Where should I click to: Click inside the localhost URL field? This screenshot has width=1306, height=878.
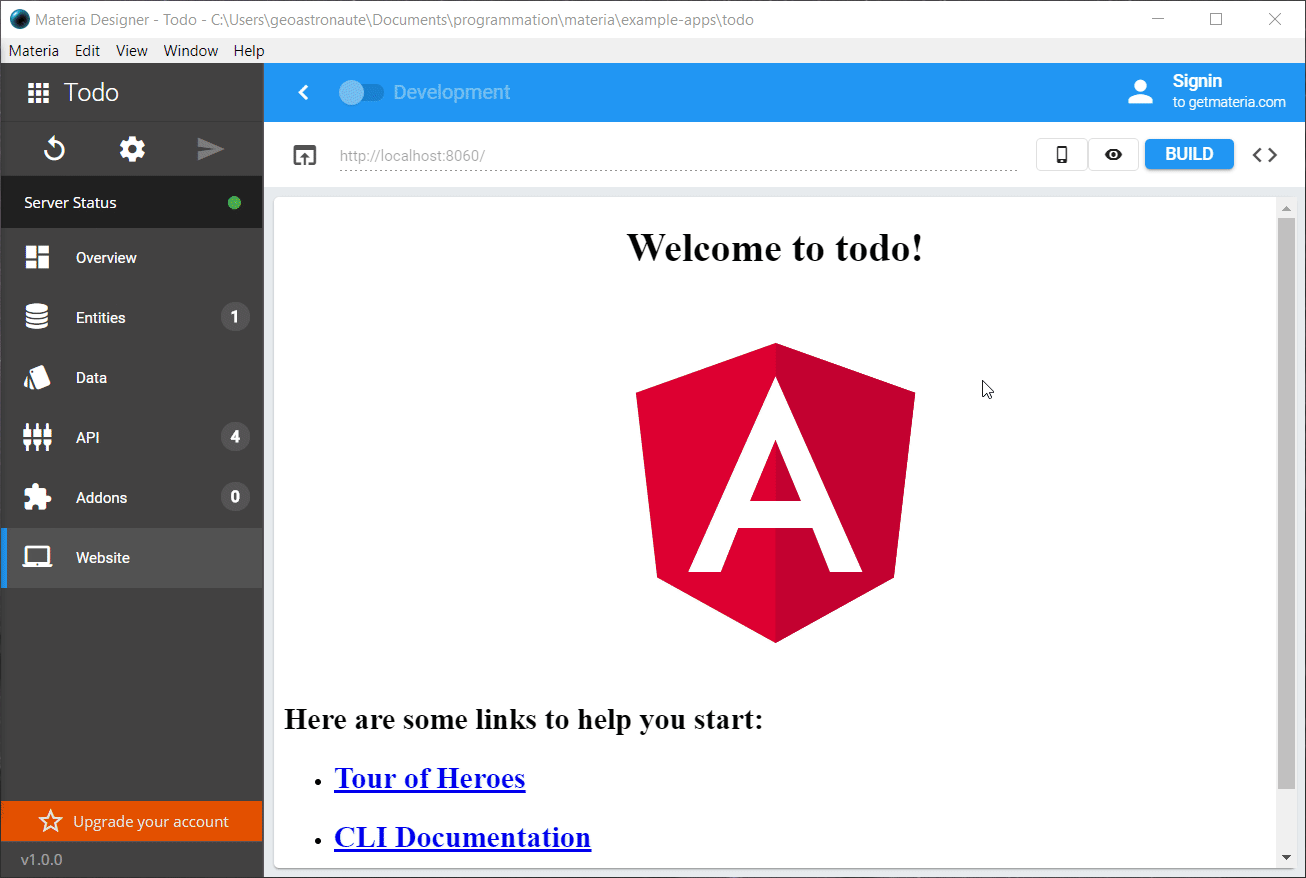[600, 155]
